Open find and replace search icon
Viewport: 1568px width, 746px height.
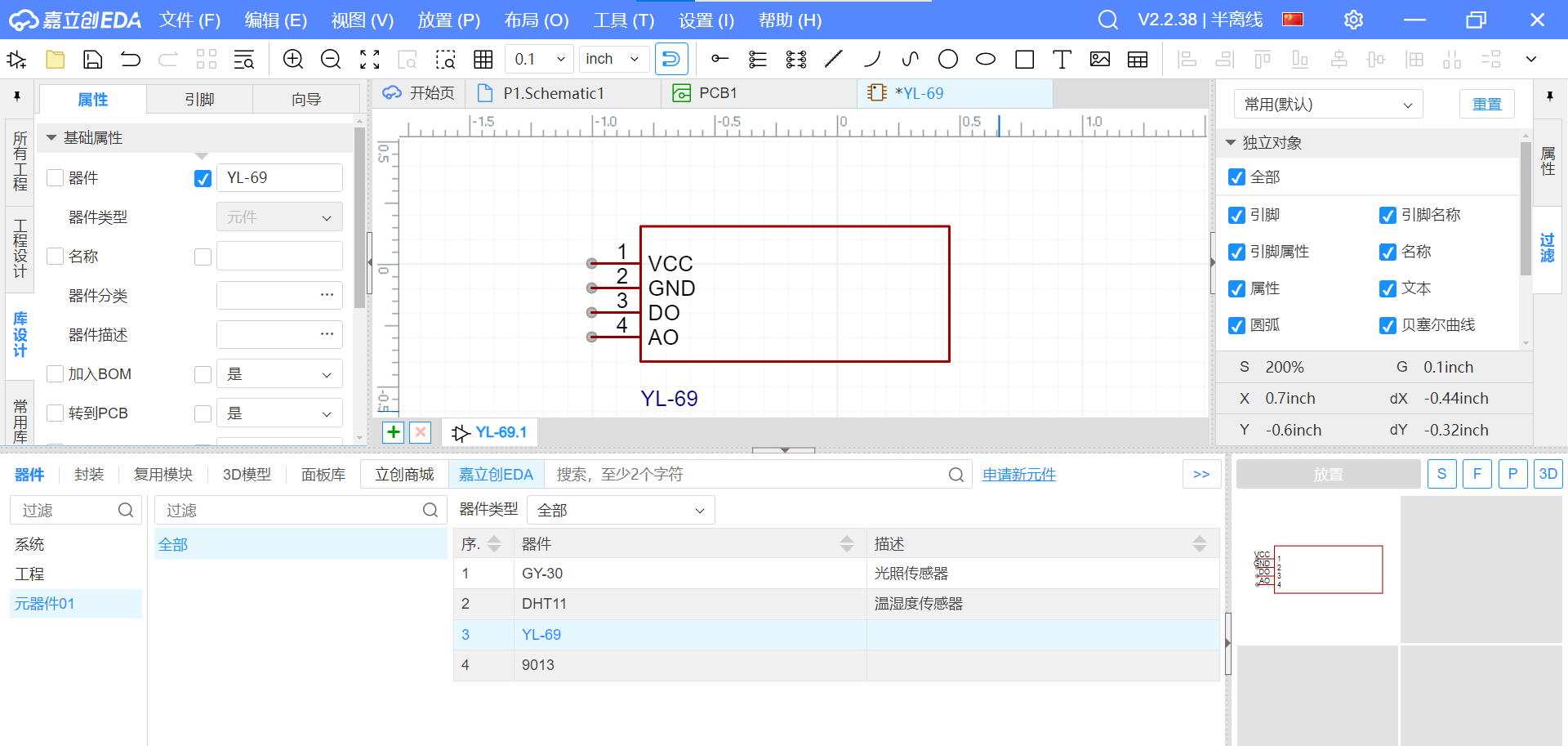coord(244,59)
